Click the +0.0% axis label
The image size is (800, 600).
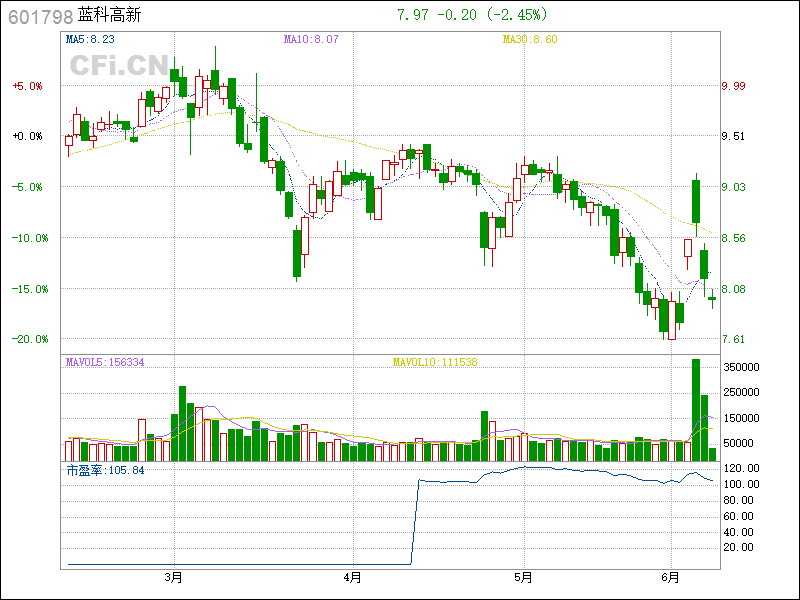(28, 136)
